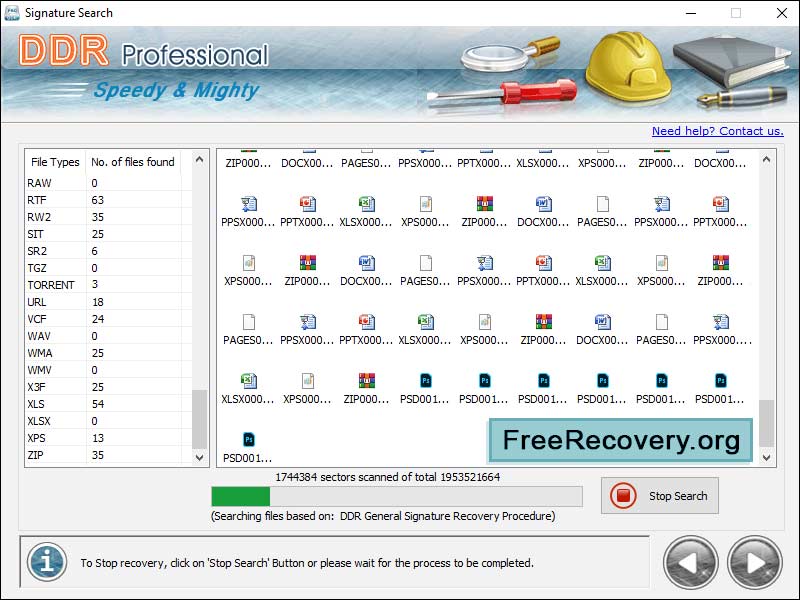Viewport: 800px width, 600px height.
Task: Select the ZIP file icon next to the first PSD
Action: click(x=366, y=381)
